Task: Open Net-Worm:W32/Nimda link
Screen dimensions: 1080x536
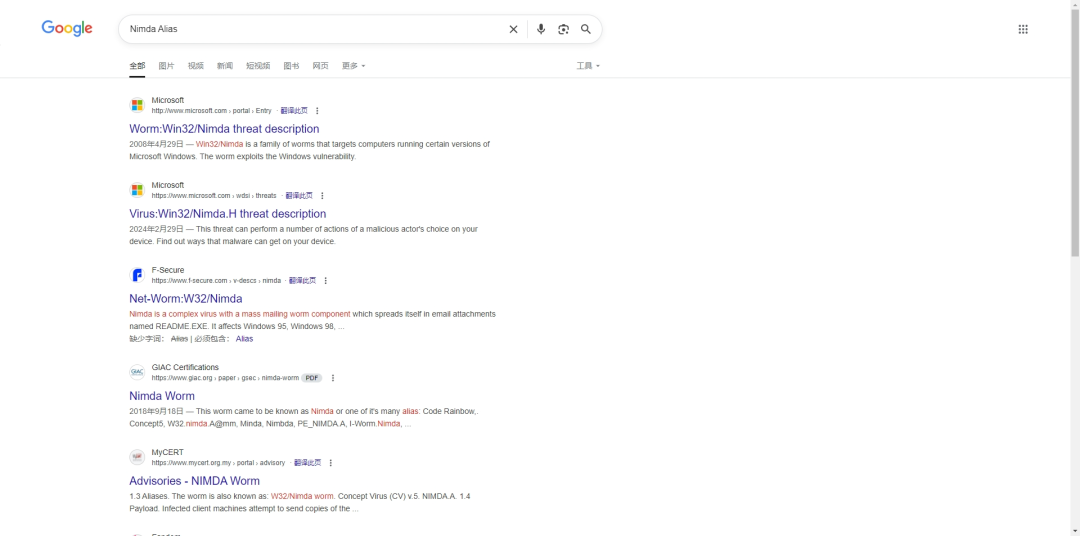Action: point(186,299)
